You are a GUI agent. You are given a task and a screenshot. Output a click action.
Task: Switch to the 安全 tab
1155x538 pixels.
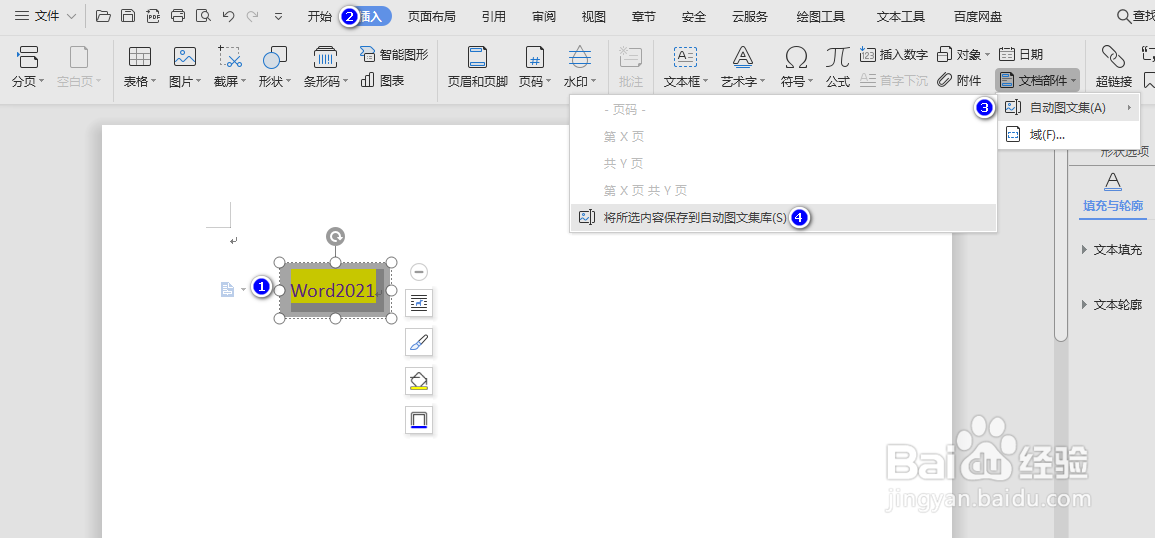pos(694,16)
